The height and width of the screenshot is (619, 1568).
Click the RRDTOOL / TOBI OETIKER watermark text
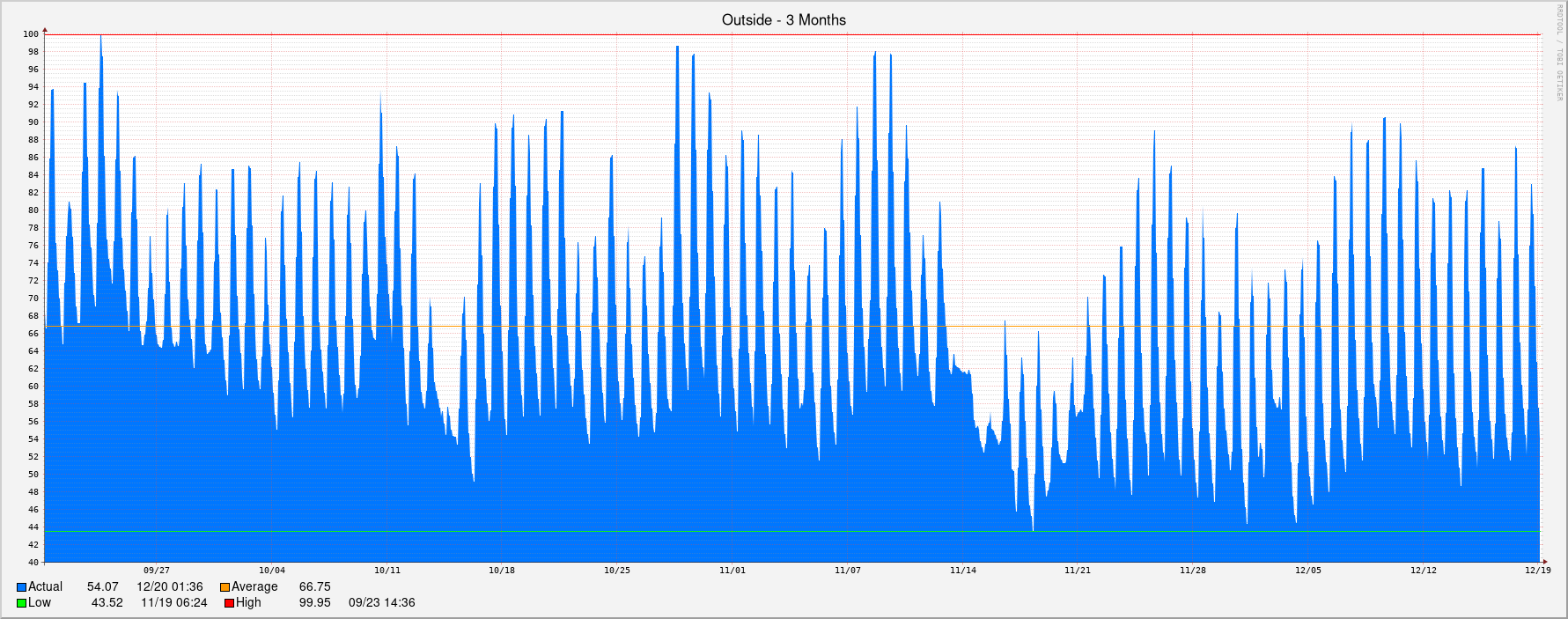(1559, 53)
